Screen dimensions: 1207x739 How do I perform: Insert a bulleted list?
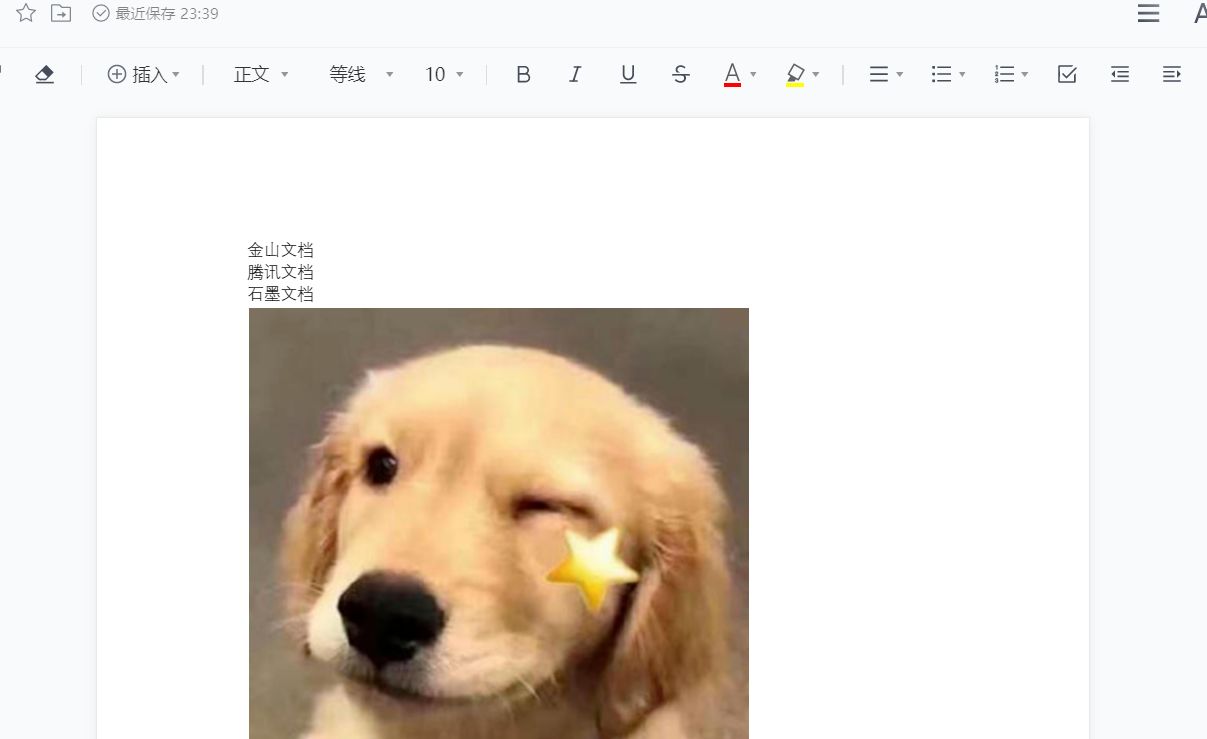tap(941, 74)
